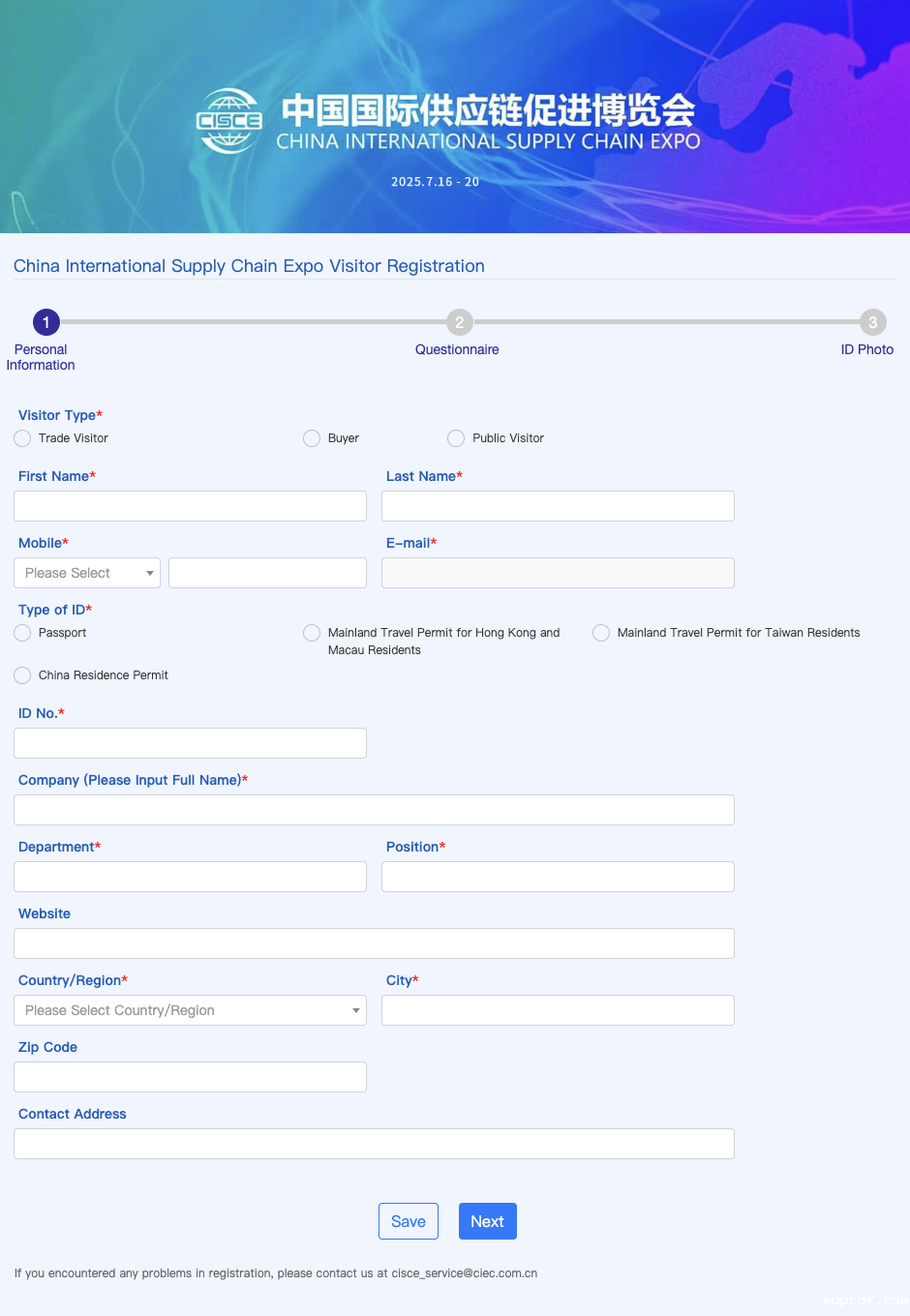Click step 1 Personal Information circle
This screenshot has height=1316, width=910.
(45, 322)
